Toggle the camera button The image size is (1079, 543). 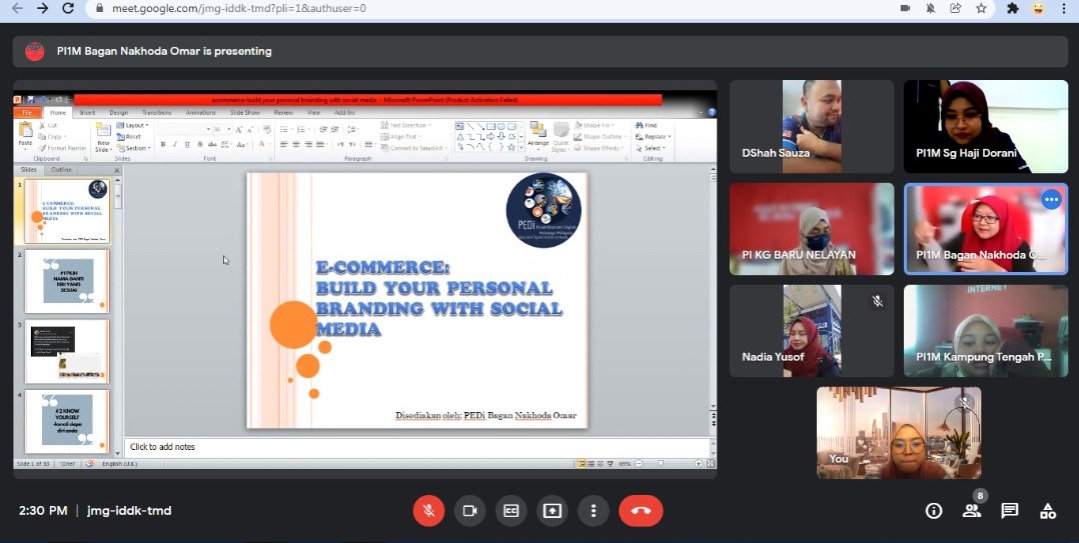pos(469,510)
